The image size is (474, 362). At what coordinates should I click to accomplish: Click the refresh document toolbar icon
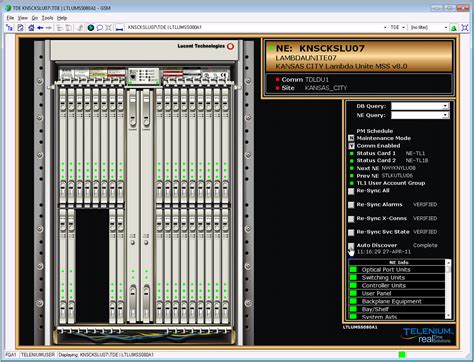pos(20,28)
